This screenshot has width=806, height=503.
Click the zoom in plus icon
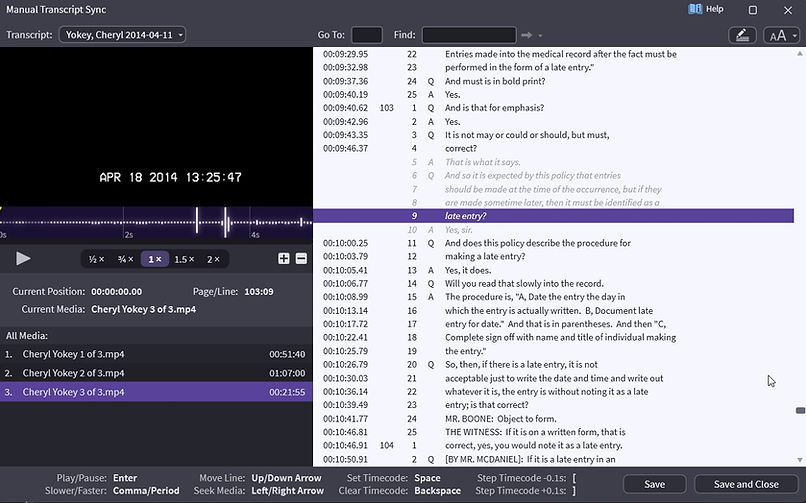284,259
